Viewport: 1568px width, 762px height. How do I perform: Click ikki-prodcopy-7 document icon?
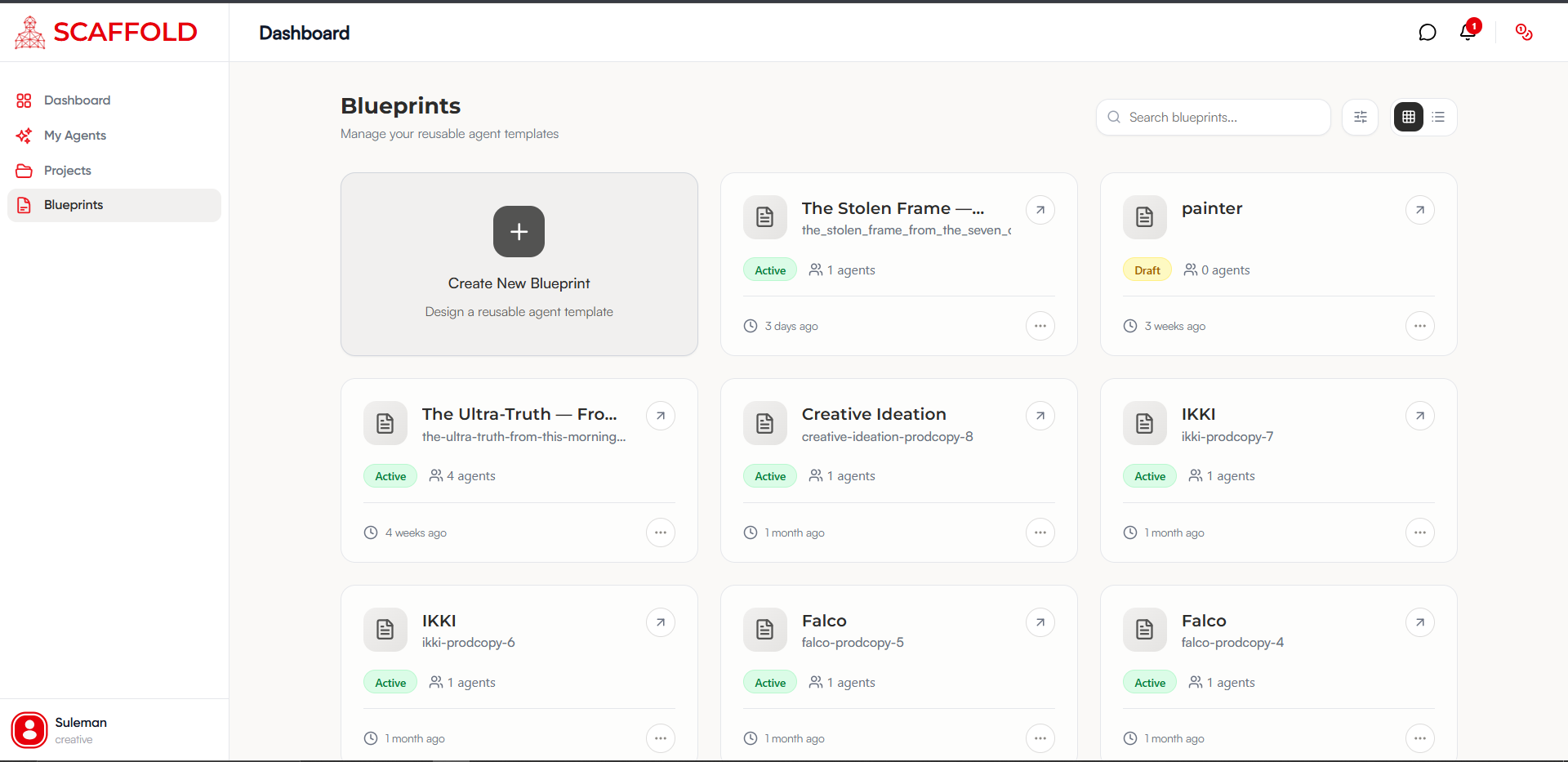pos(1145,423)
